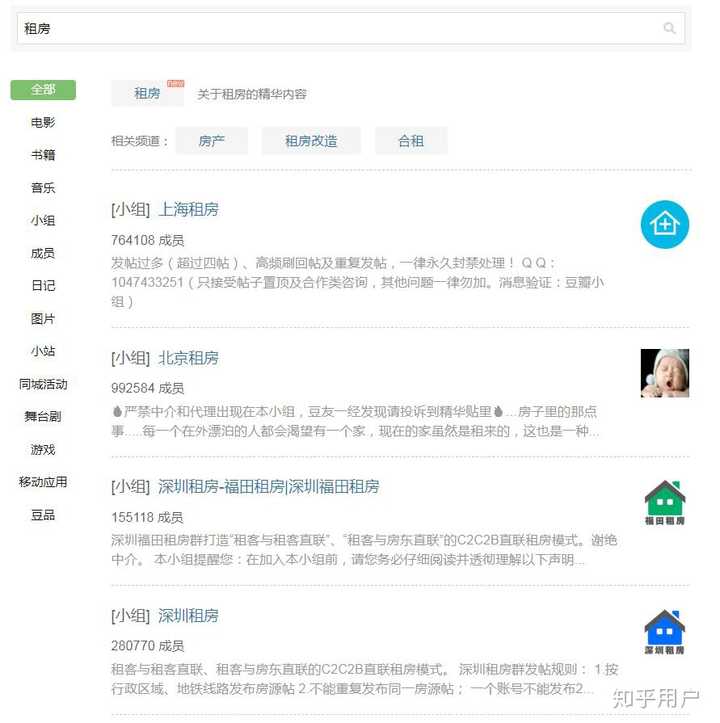Select the 舞台剧 category
This screenshot has width=720, height=723.
[43, 417]
